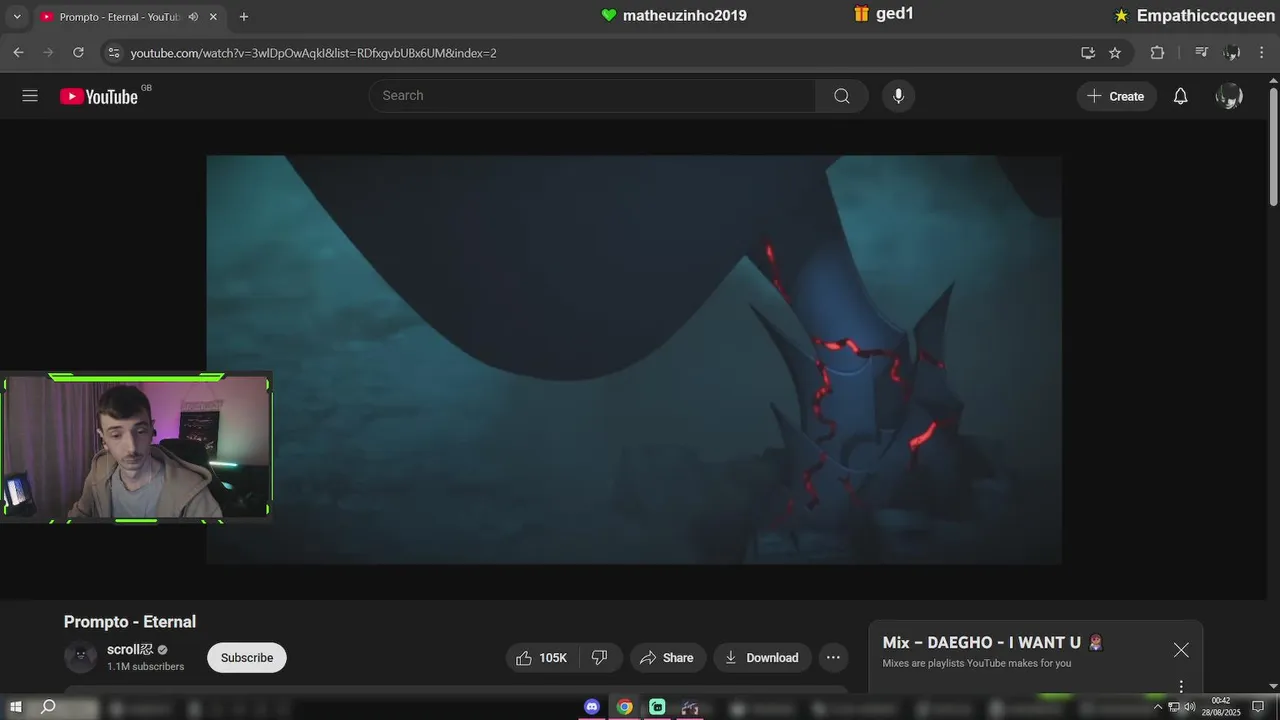Go to the YouTube home logo
This screenshot has height=720, width=1280.
pyautogui.click(x=99, y=96)
